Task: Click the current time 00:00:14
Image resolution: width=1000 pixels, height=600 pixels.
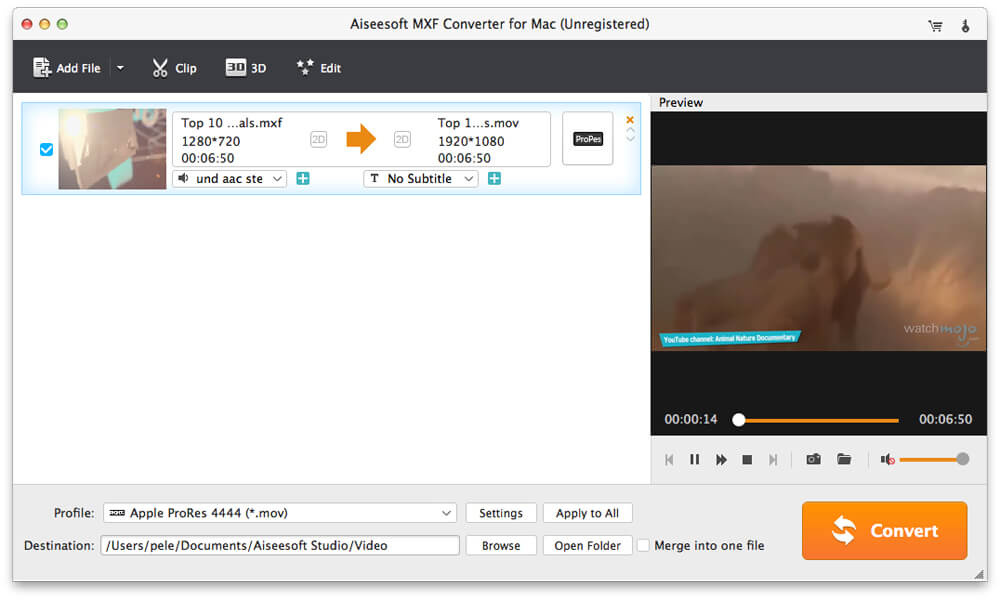Action: 691,419
